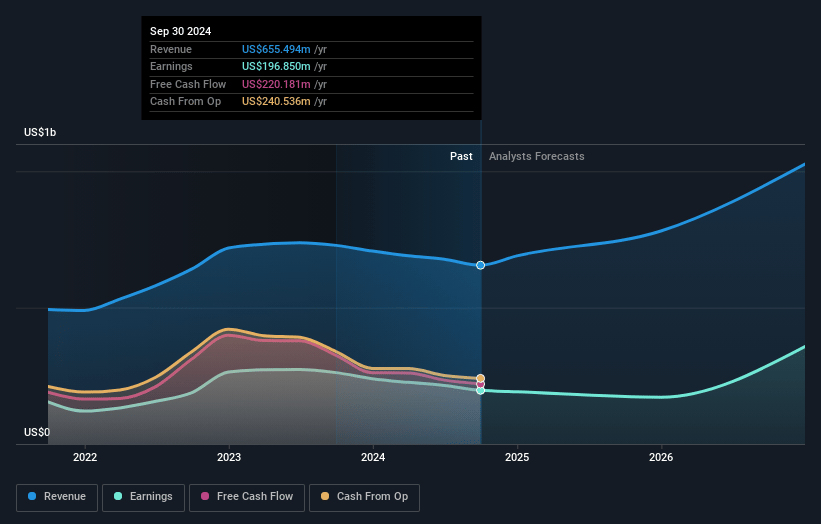Click the orange Cash From Op data point
This screenshot has height=524, width=821.
[481, 378]
